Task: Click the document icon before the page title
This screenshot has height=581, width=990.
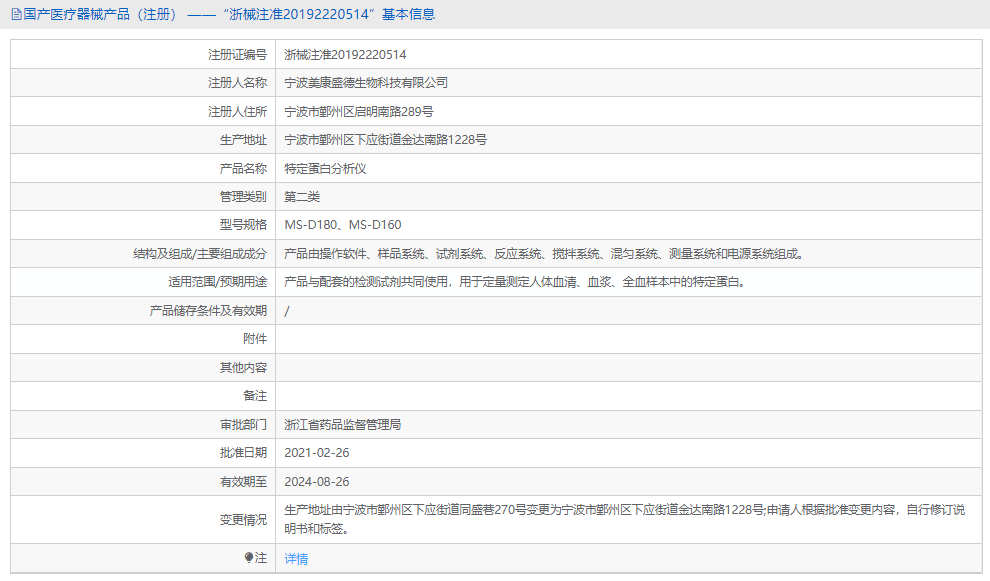Action: [x=14, y=14]
